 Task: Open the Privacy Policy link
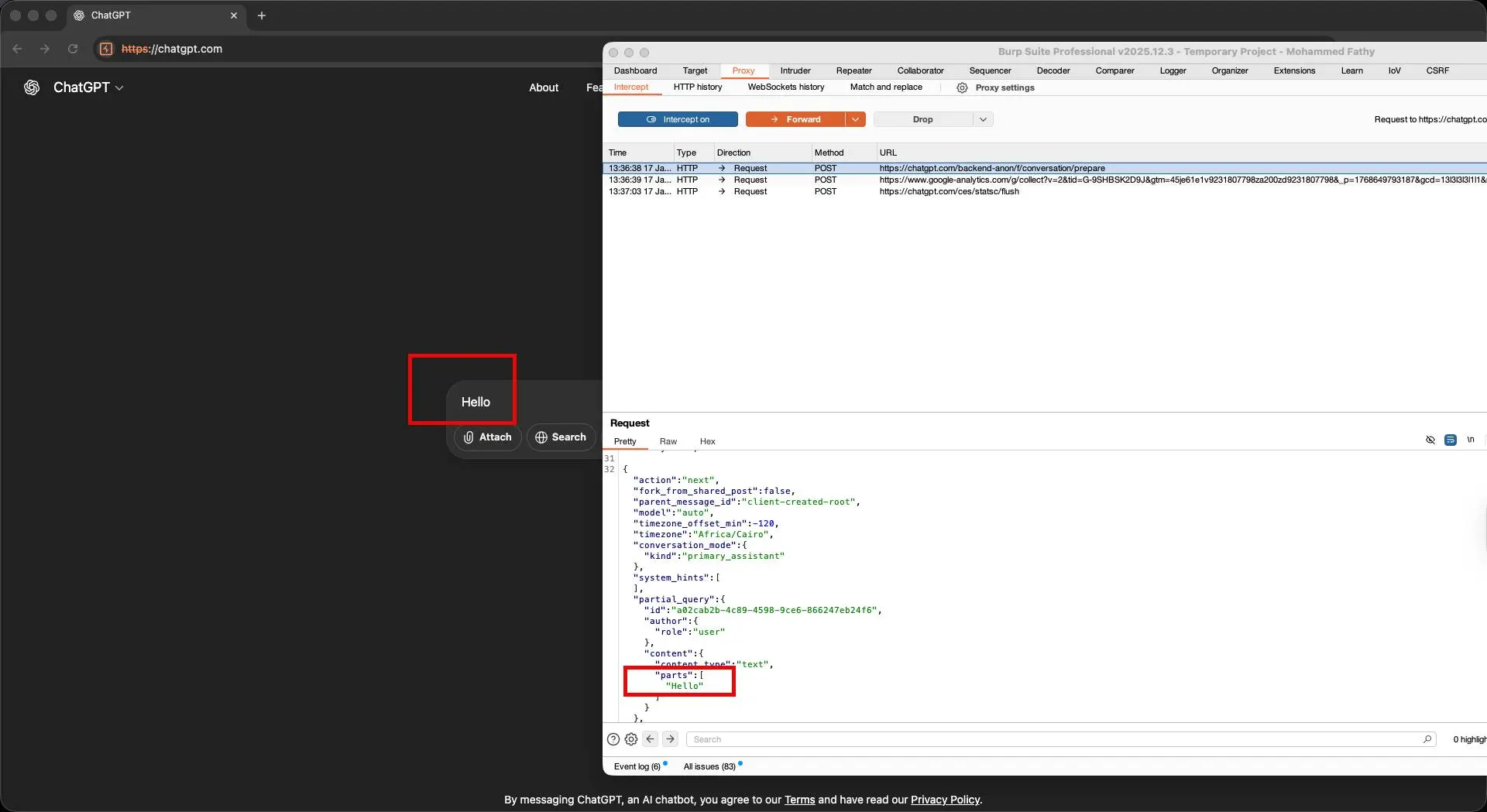coord(945,800)
